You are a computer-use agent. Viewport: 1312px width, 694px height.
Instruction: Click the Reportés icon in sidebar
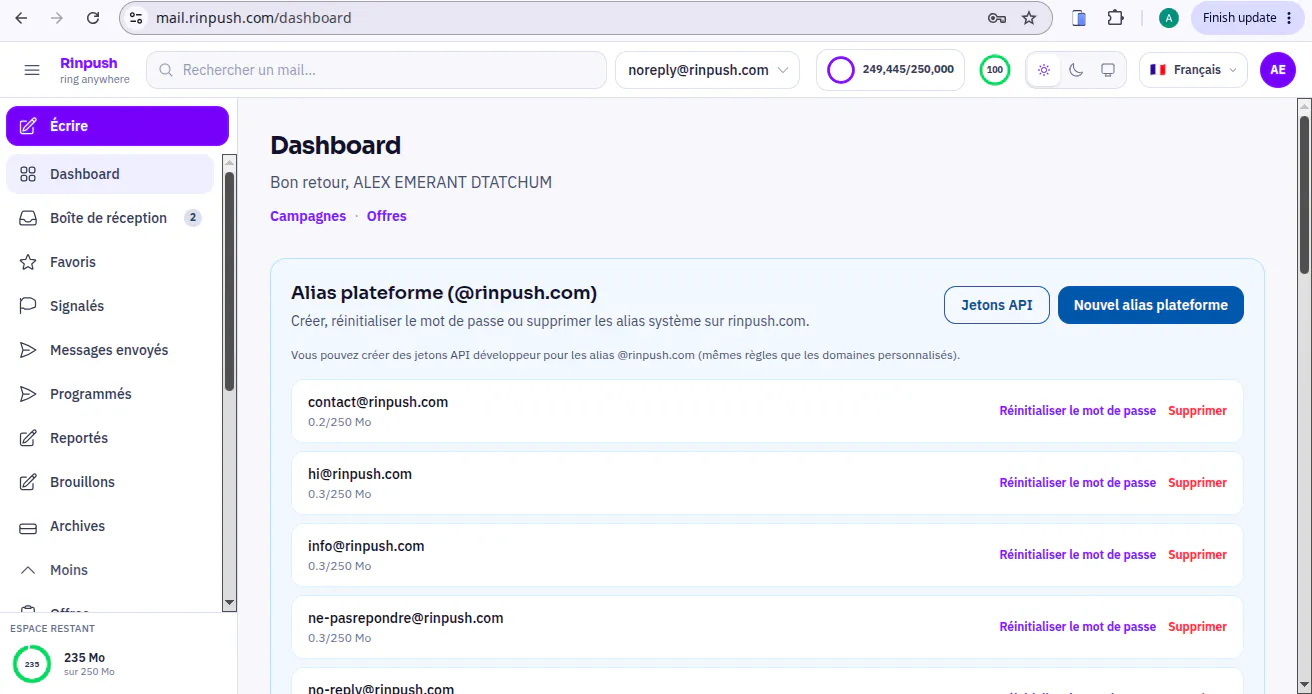[x=29, y=438]
